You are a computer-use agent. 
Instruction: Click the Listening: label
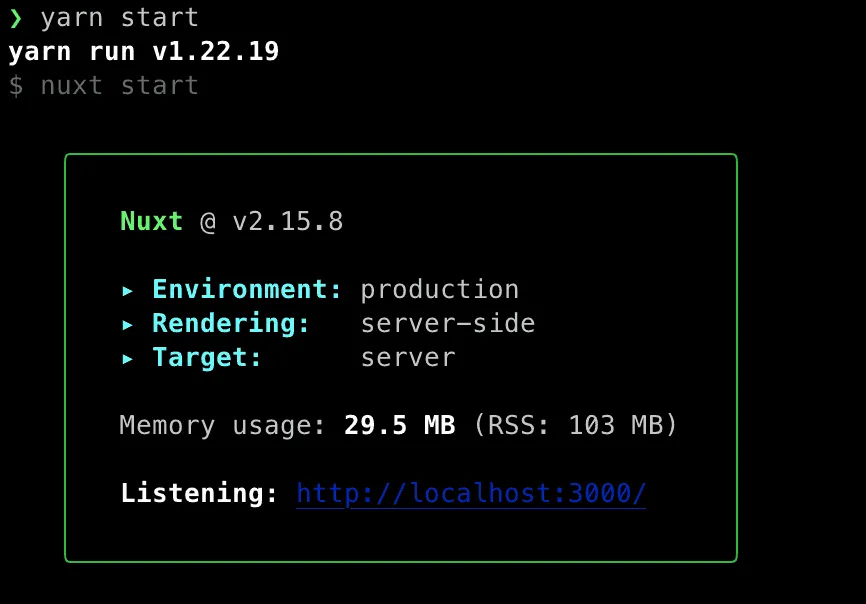point(199,492)
